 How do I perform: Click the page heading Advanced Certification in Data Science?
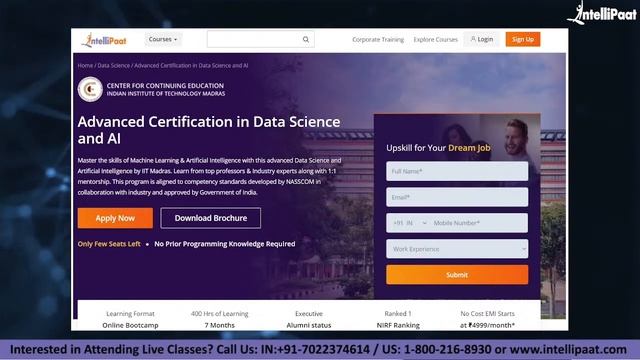209,130
